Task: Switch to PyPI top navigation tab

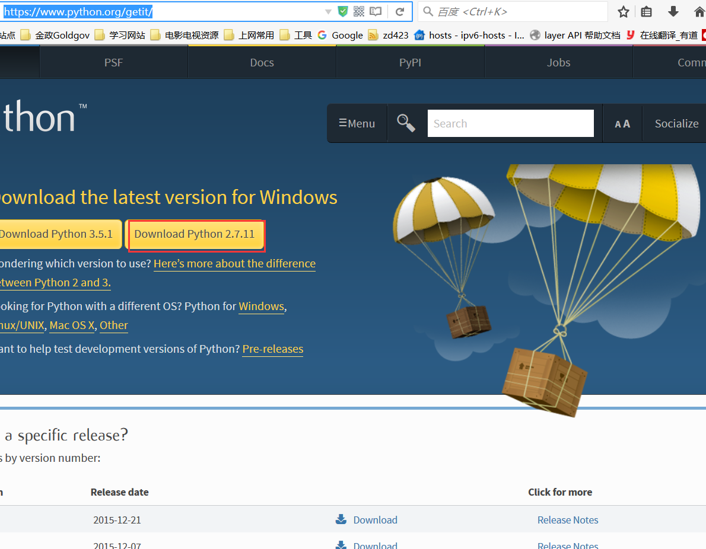Action: click(410, 63)
